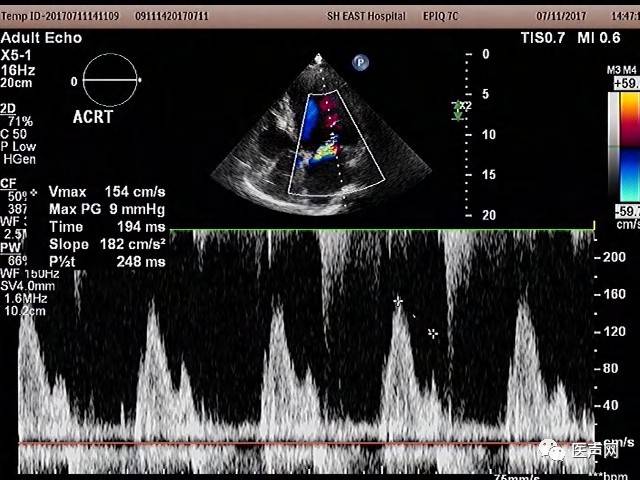Screen dimensions: 640x480
Task: Select the Max PG 9 mmHg result
Action: point(107,209)
